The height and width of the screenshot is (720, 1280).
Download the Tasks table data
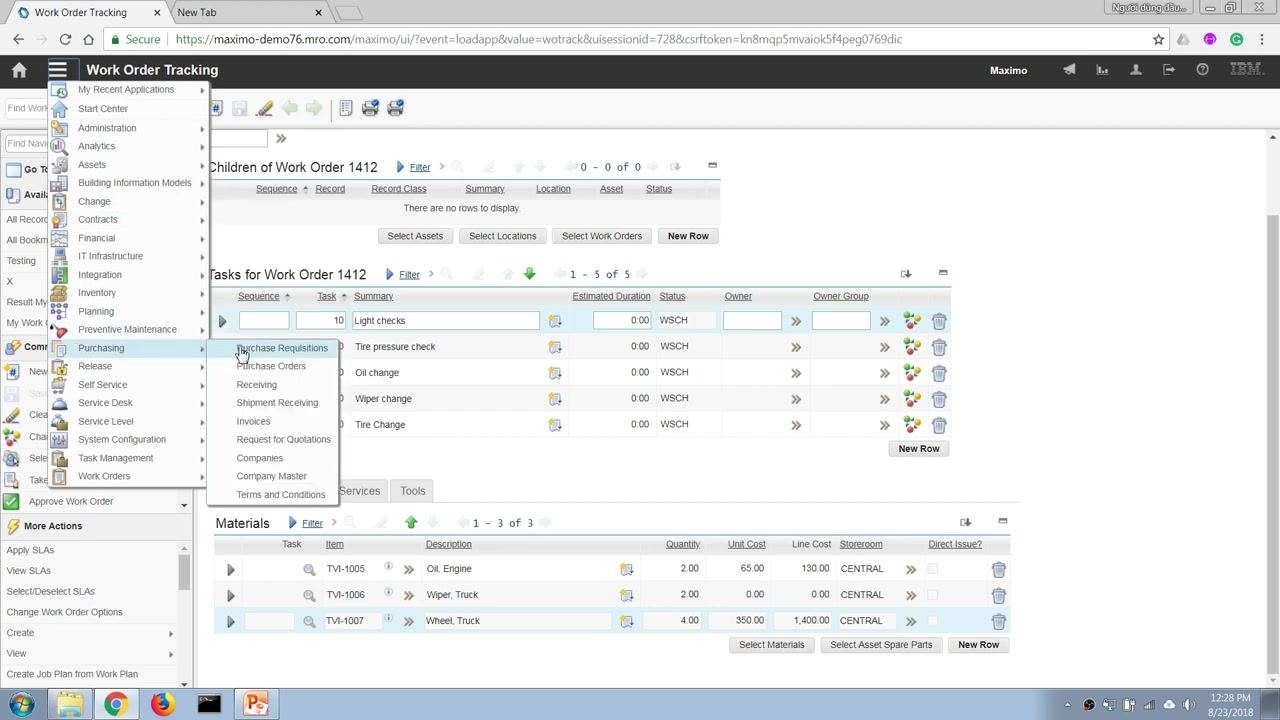pos(906,274)
